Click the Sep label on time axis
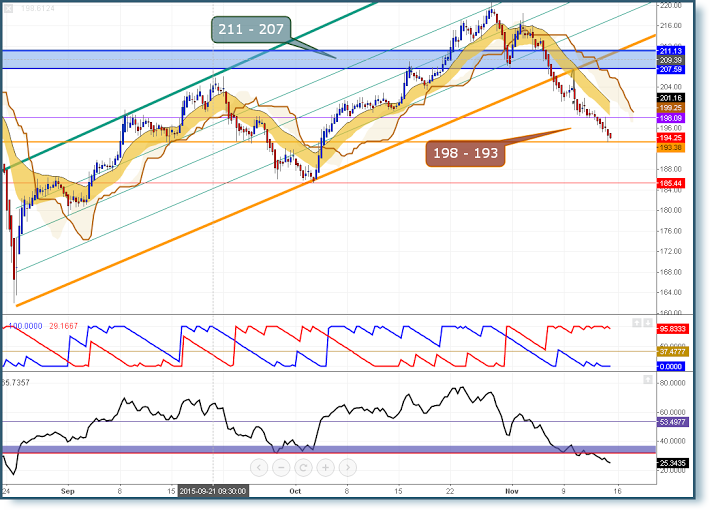Screen dimensions: 710x510 [x=67, y=491]
